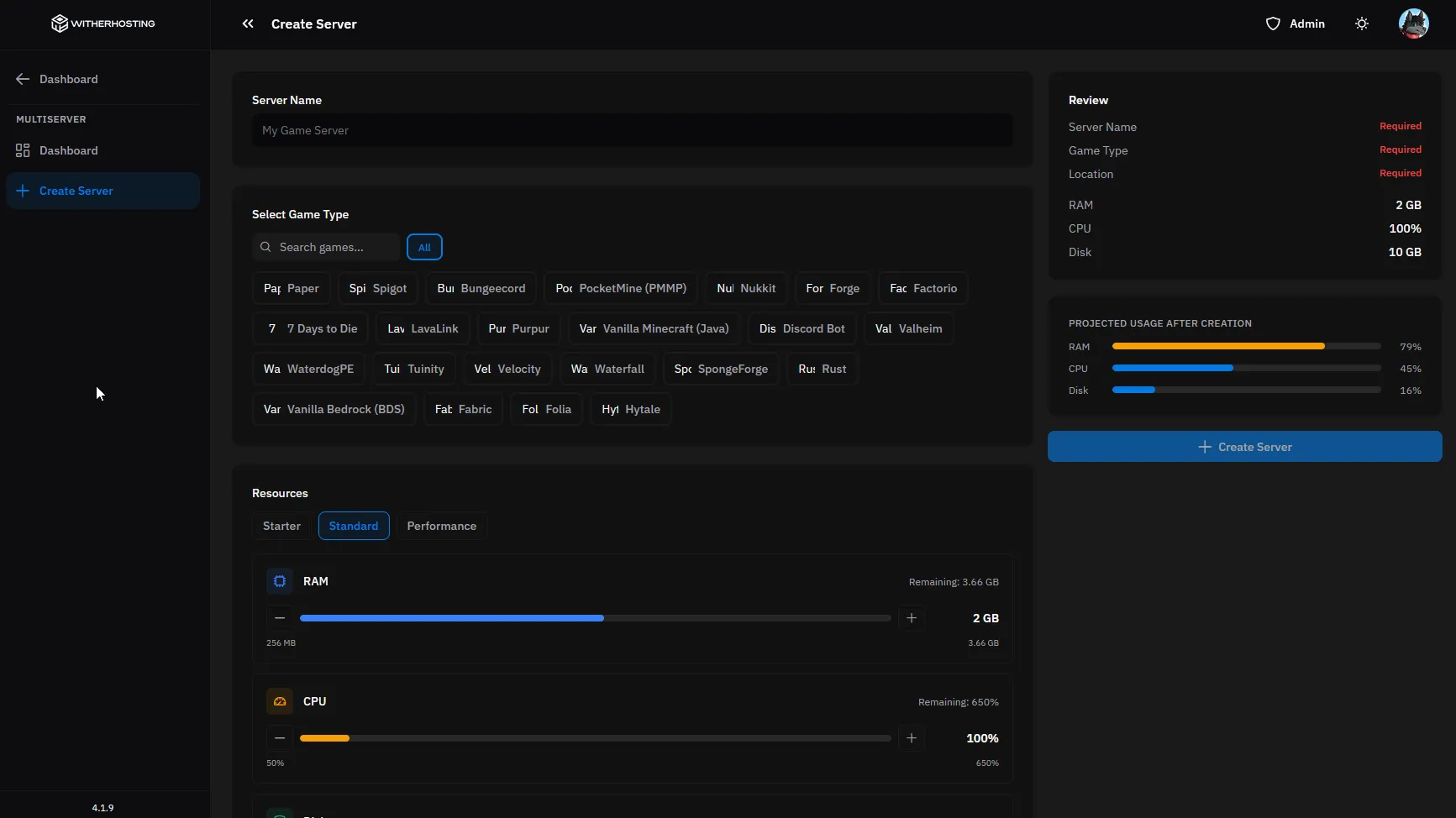Viewport: 1456px width, 818px height.
Task: Decrease CPU with minus button
Action: tap(280, 738)
